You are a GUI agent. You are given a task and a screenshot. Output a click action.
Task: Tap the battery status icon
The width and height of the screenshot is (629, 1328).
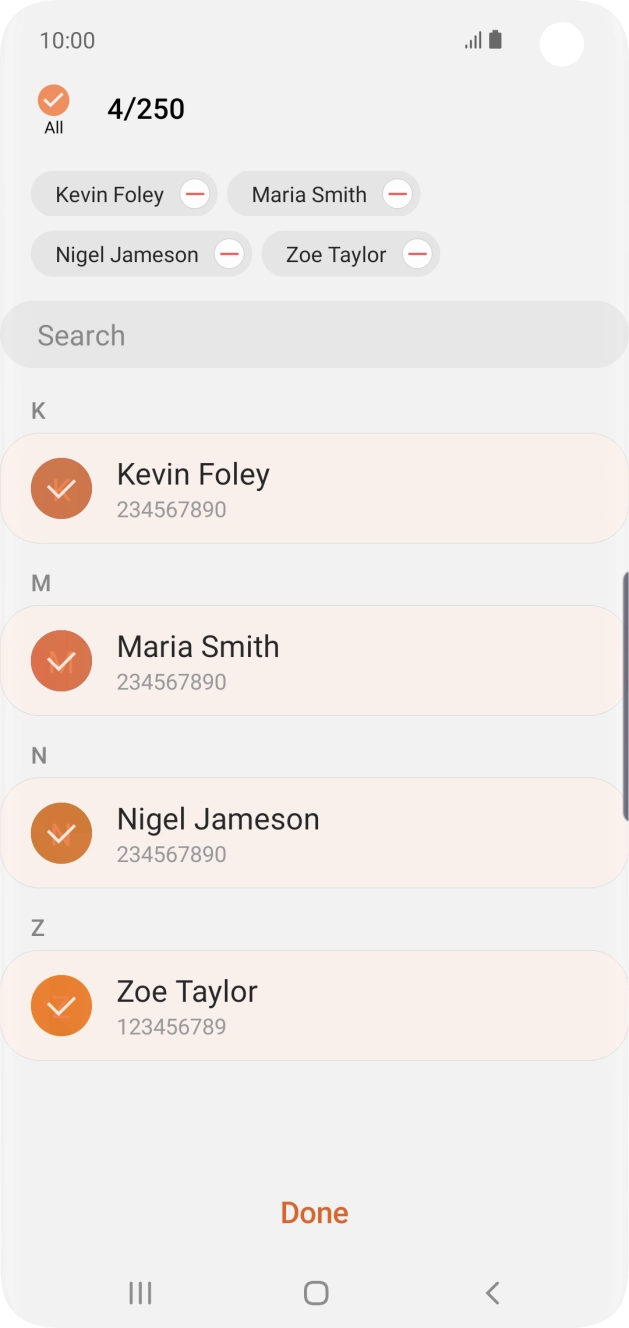pyautogui.click(x=495, y=41)
